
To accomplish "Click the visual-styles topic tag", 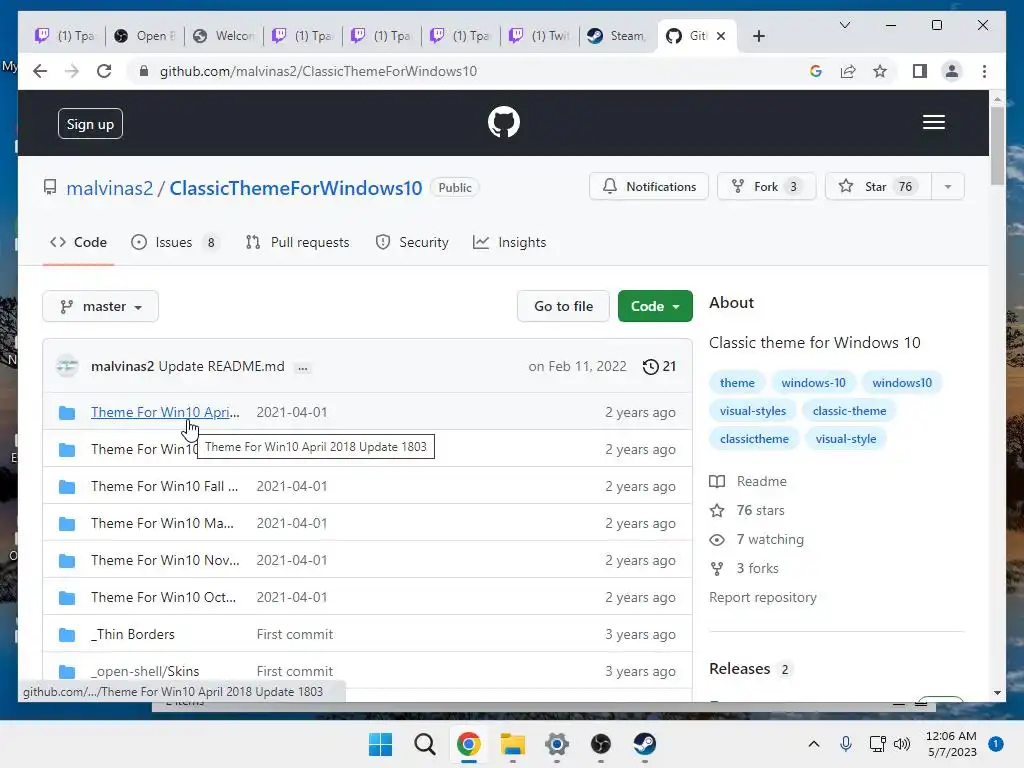I will [x=752, y=411].
